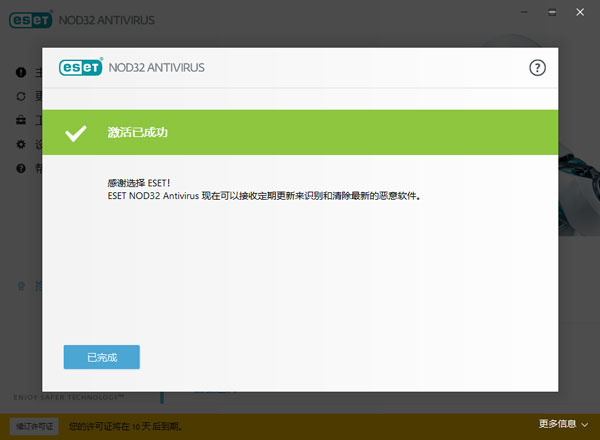Screen dimensions: 600x440
Task: Select the exclamation circle icon in left sidebar
Action: click(21, 73)
